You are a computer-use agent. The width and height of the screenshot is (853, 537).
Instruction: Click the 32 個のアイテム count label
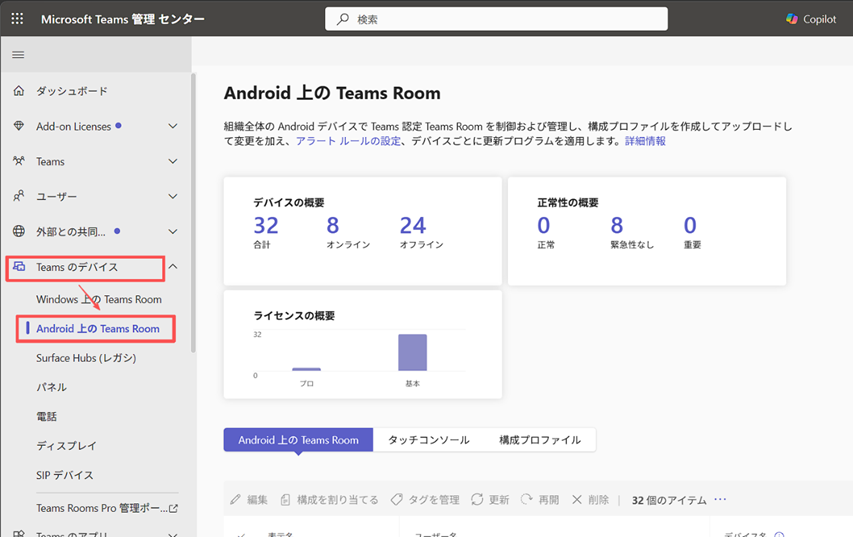669,500
